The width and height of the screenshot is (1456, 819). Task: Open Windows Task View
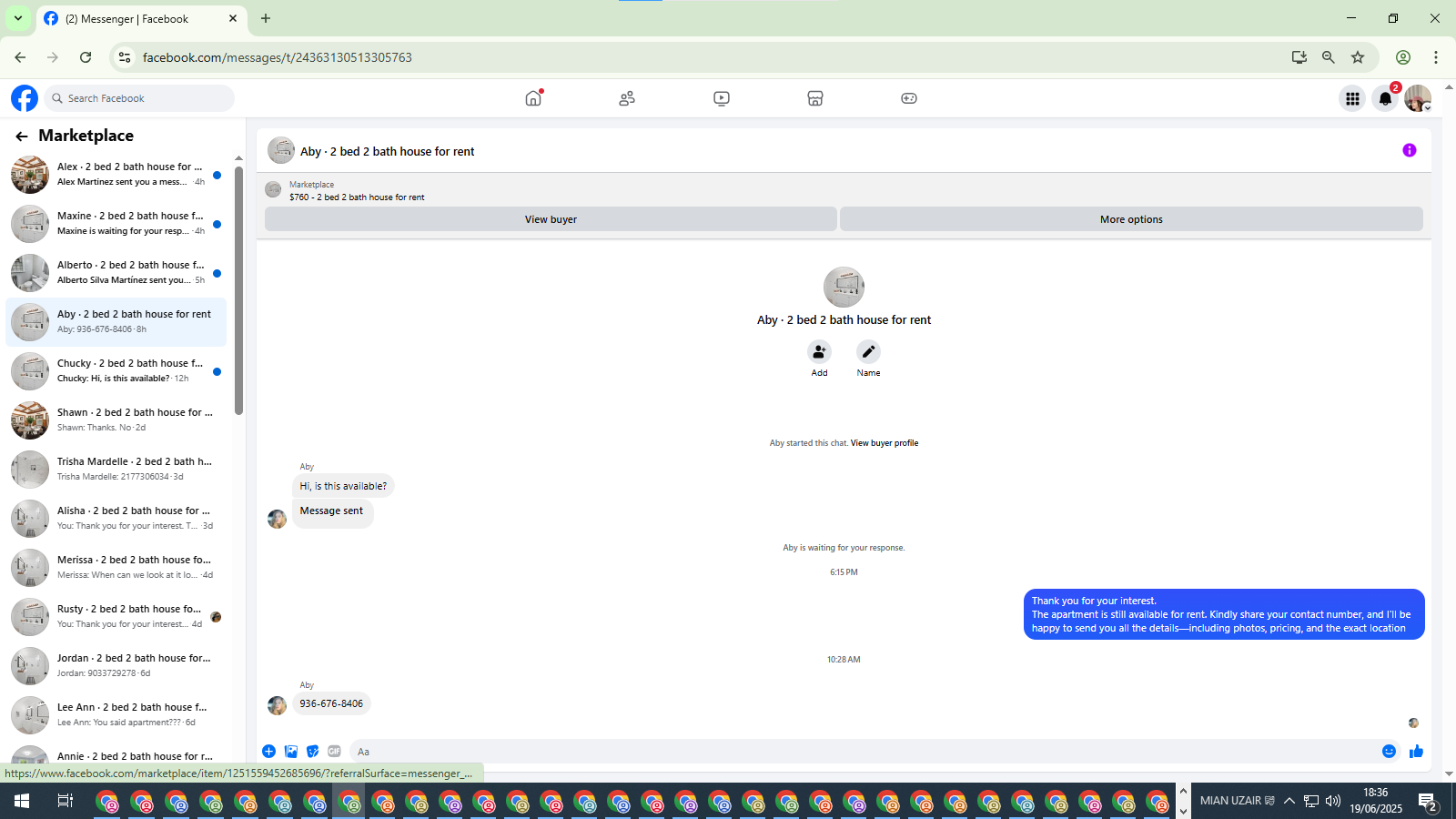tap(66, 801)
